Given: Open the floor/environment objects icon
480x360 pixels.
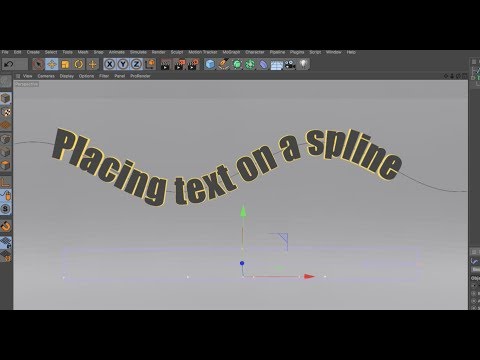Looking at the screenshot, I should (x=277, y=65).
